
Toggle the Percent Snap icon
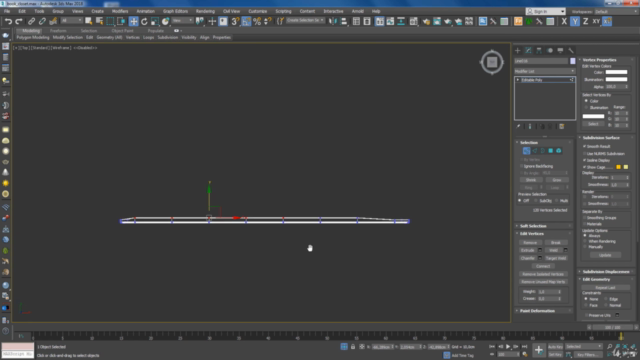tap(257, 21)
